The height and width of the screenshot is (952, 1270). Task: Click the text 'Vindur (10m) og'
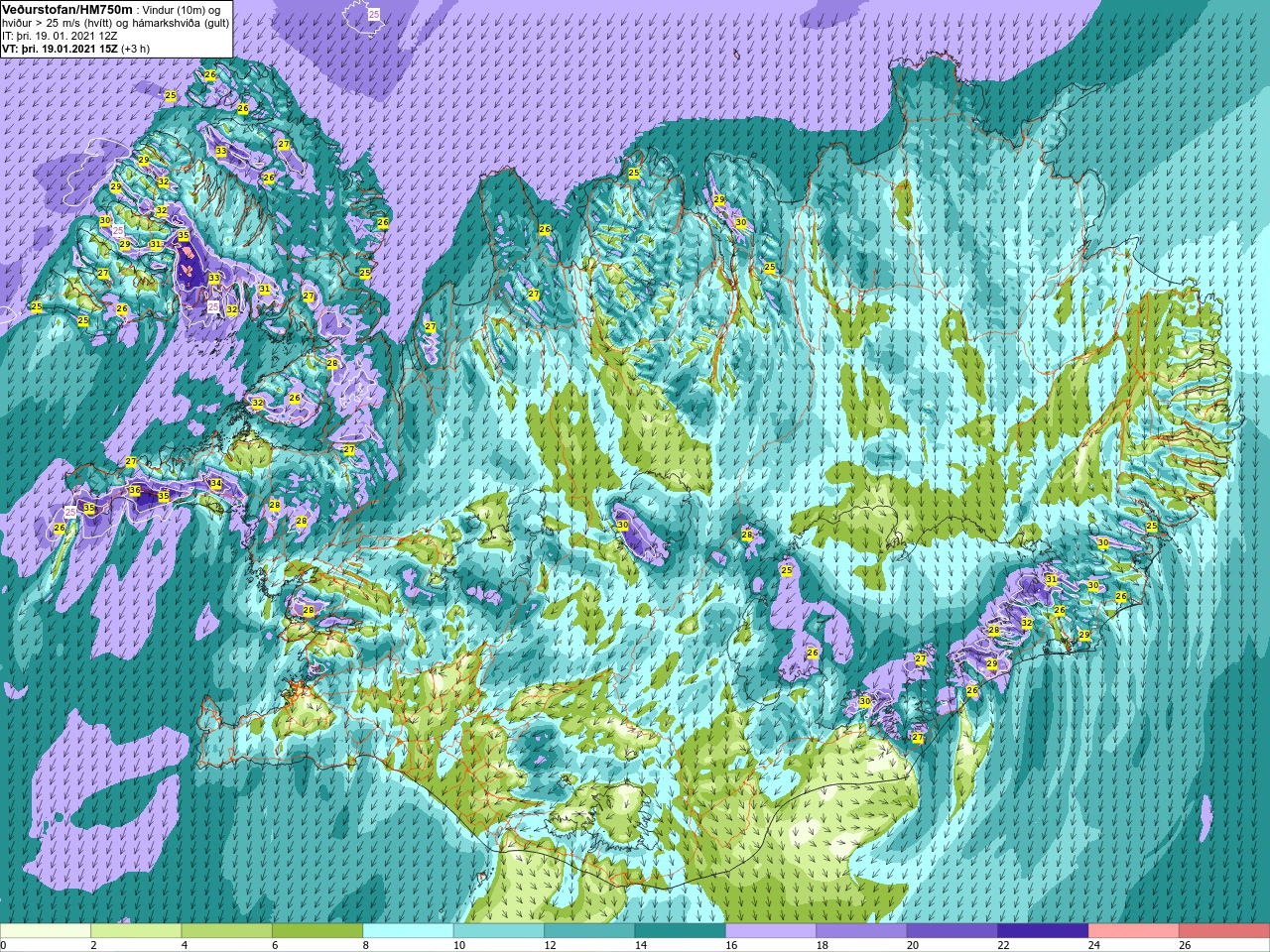[183, 10]
